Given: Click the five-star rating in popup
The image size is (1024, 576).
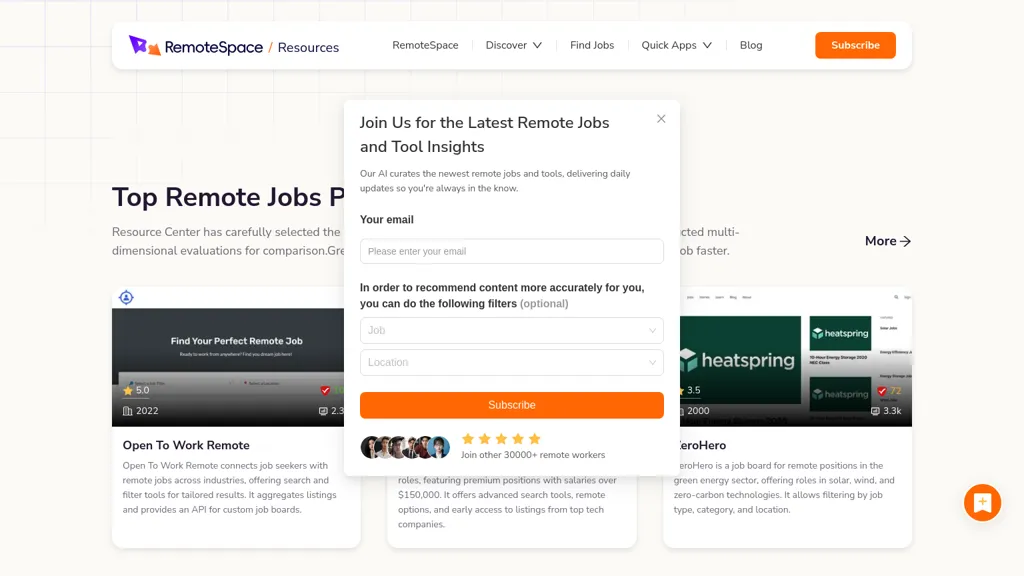Looking at the screenshot, I should coord(501,439).
